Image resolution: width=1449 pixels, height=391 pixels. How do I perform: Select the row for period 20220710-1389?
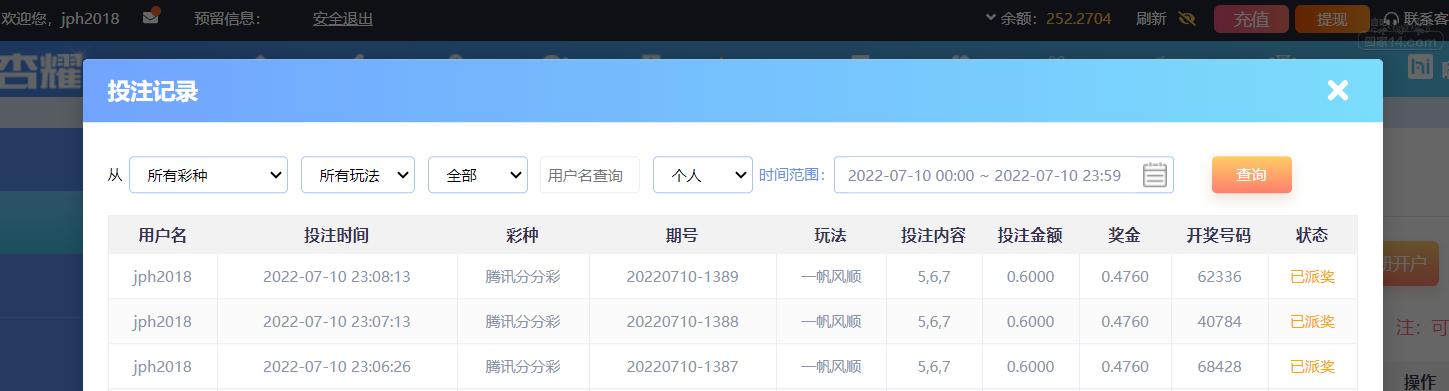732,277
